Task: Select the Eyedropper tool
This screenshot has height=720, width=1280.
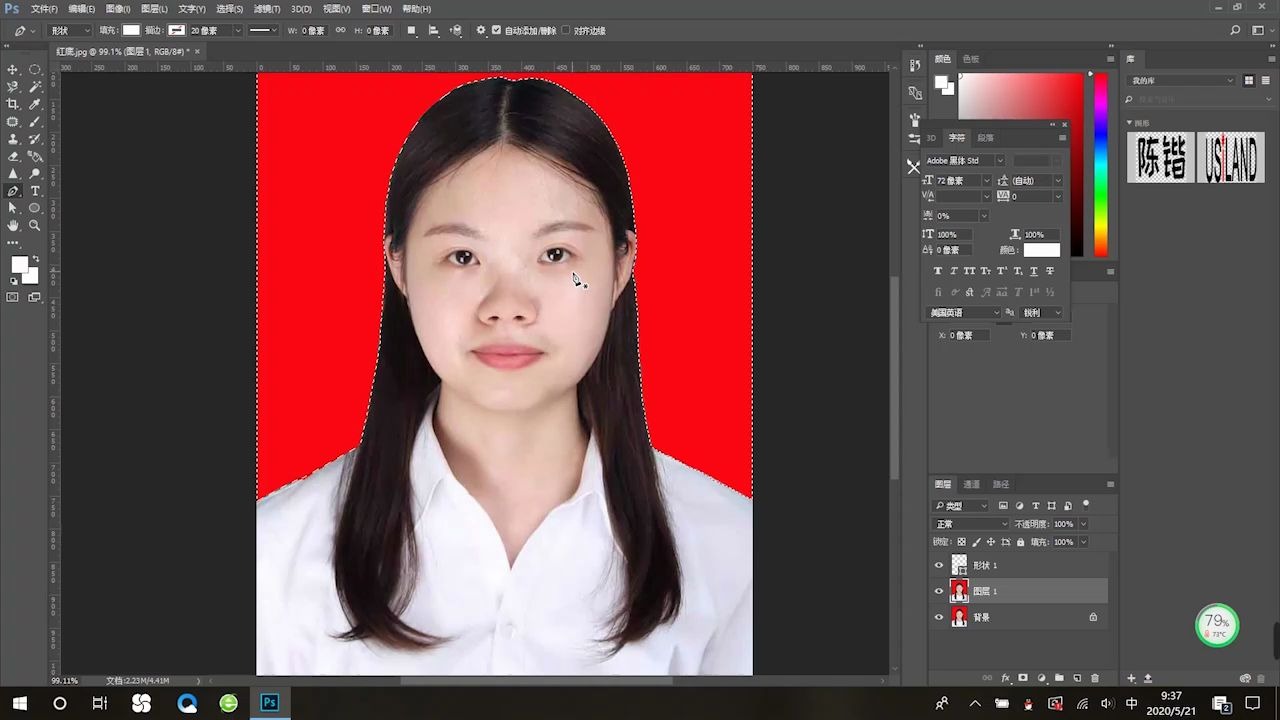Action: point(35,104)
